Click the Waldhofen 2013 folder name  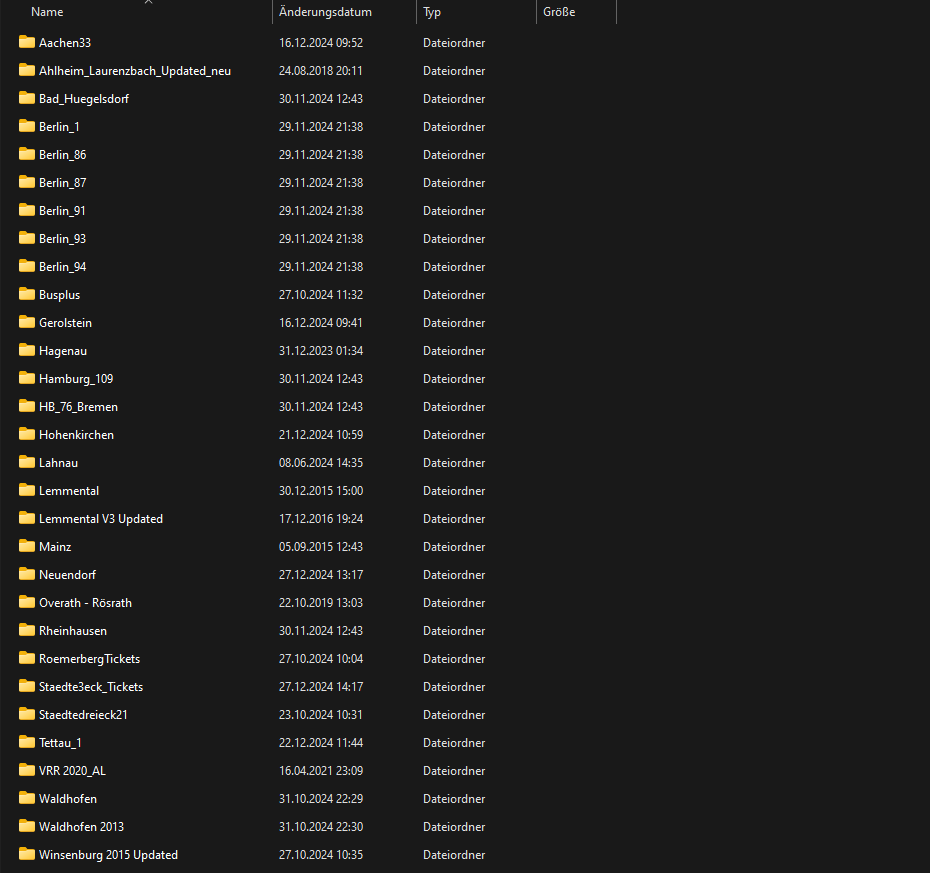pos(81,827)
